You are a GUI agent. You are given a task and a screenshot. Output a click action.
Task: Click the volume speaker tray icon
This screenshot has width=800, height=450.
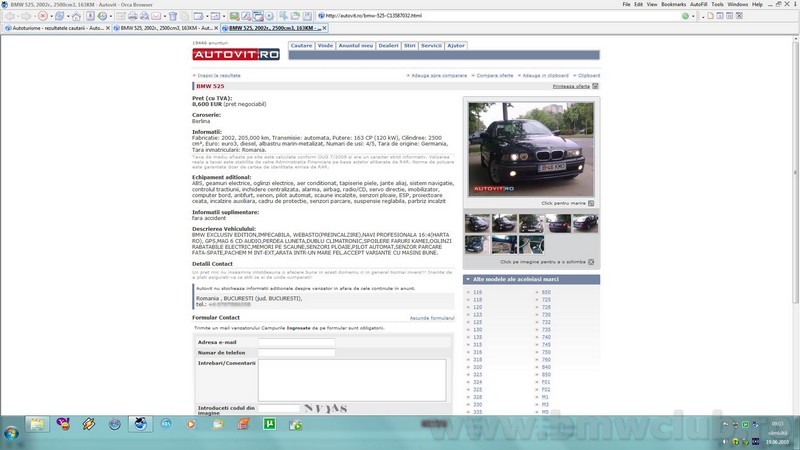pos(725,441)
